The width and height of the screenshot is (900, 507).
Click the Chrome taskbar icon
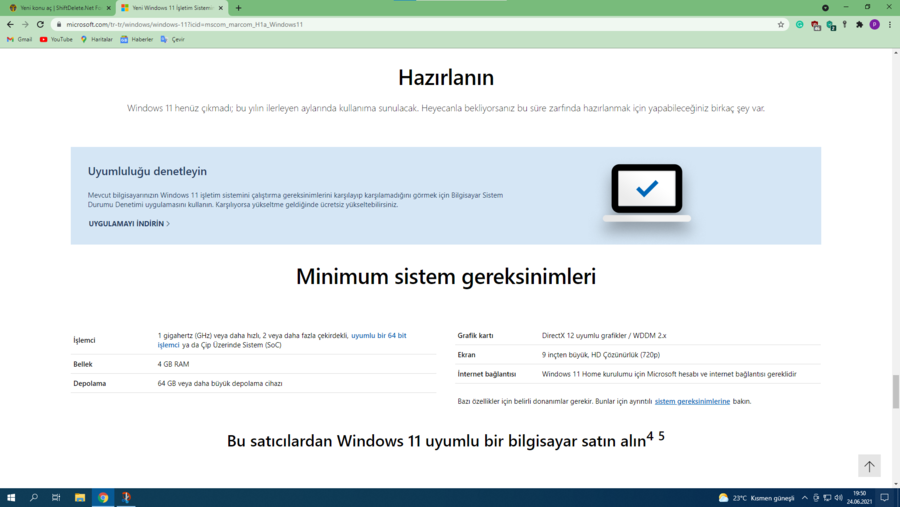[103, 498]
